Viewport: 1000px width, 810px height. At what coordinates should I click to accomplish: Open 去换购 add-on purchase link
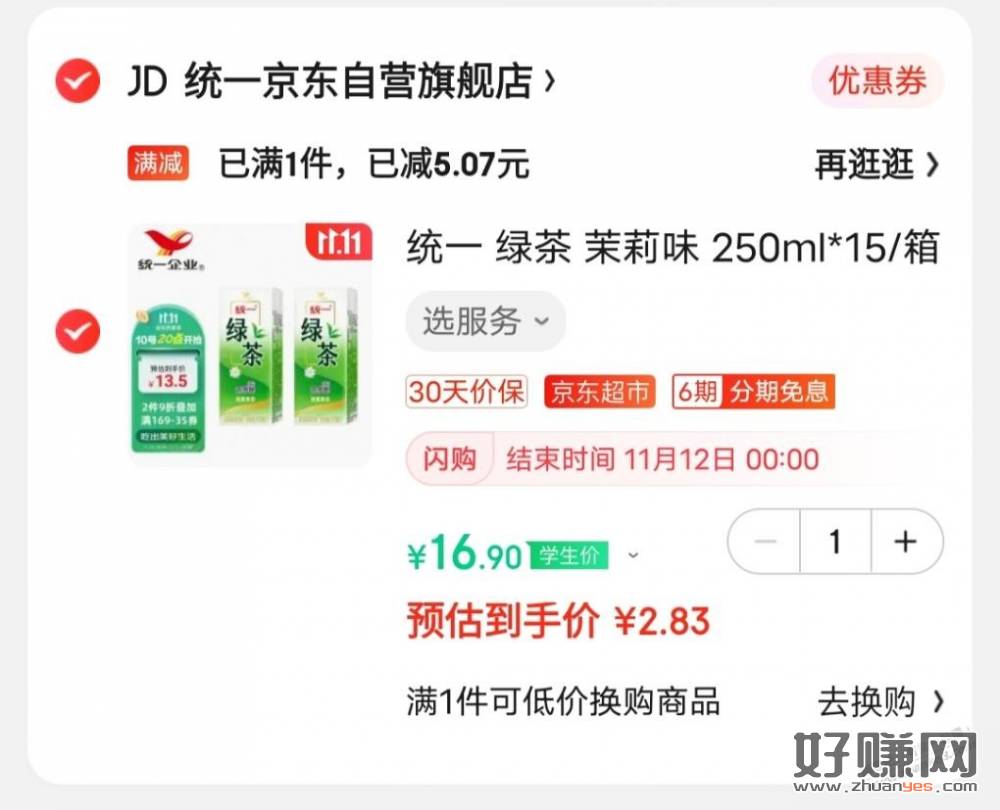pyautogui.click(x=880, y=702)
